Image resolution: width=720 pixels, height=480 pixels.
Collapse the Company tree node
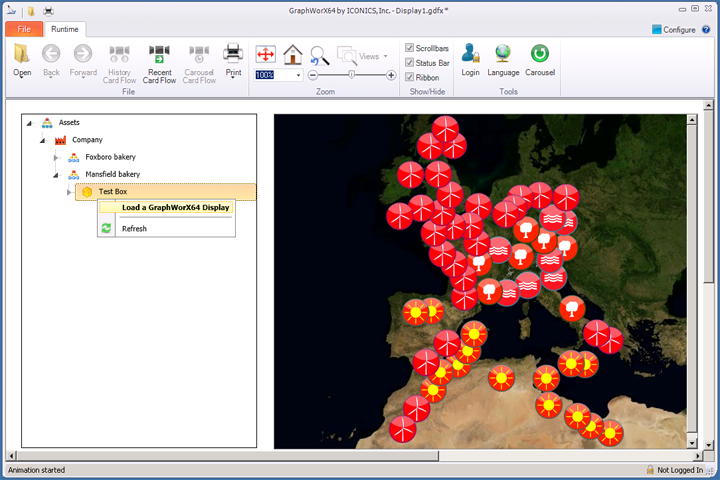coord(43,140)
